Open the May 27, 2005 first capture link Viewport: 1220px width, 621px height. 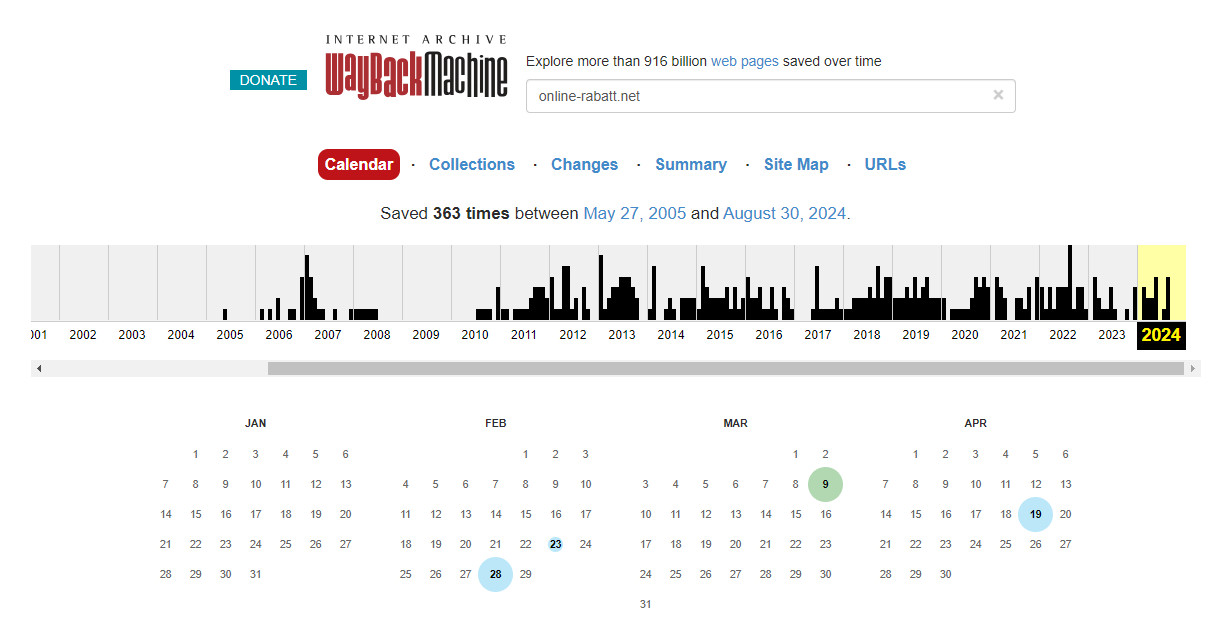(635, 213)
